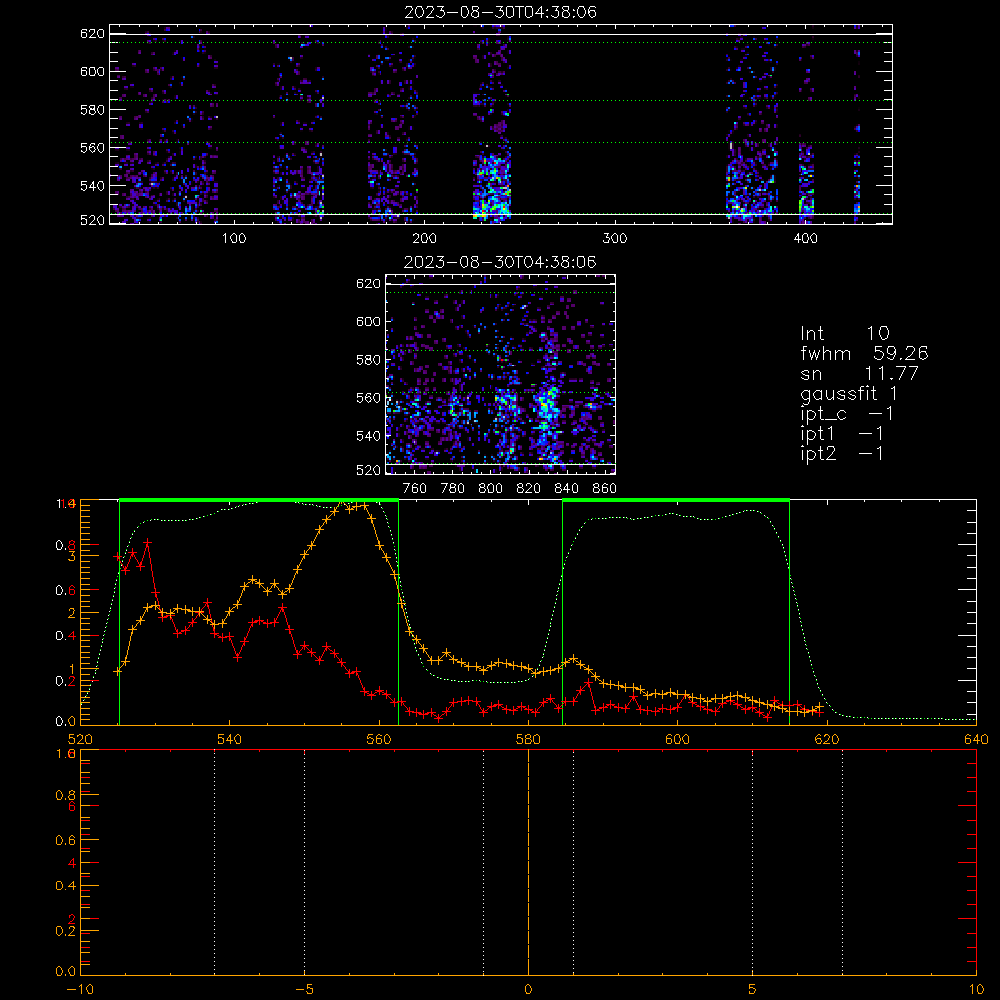Click the bright burst near 235 in top spectrogram
This screenshot has height=1000, width=1000.
pos(492,185)
